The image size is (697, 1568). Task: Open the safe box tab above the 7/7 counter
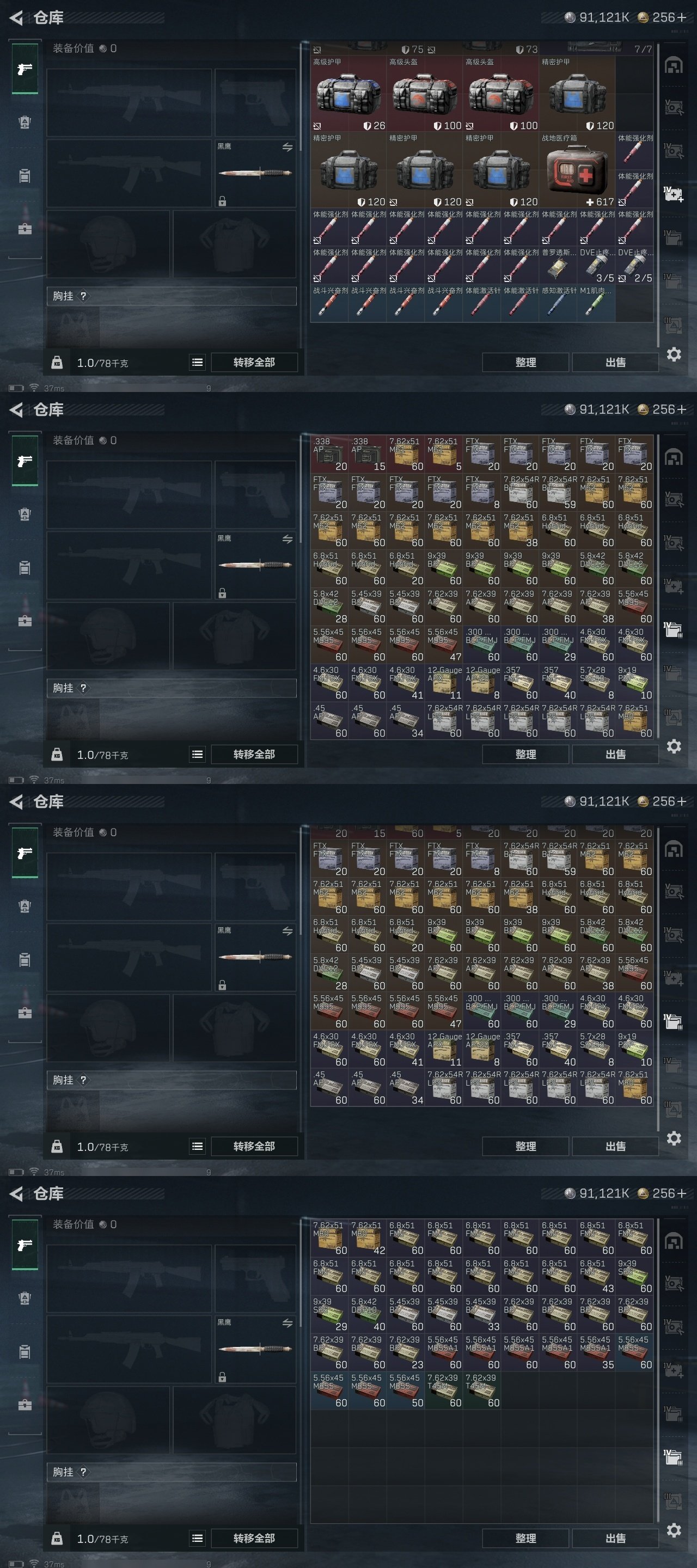(674, 65)
